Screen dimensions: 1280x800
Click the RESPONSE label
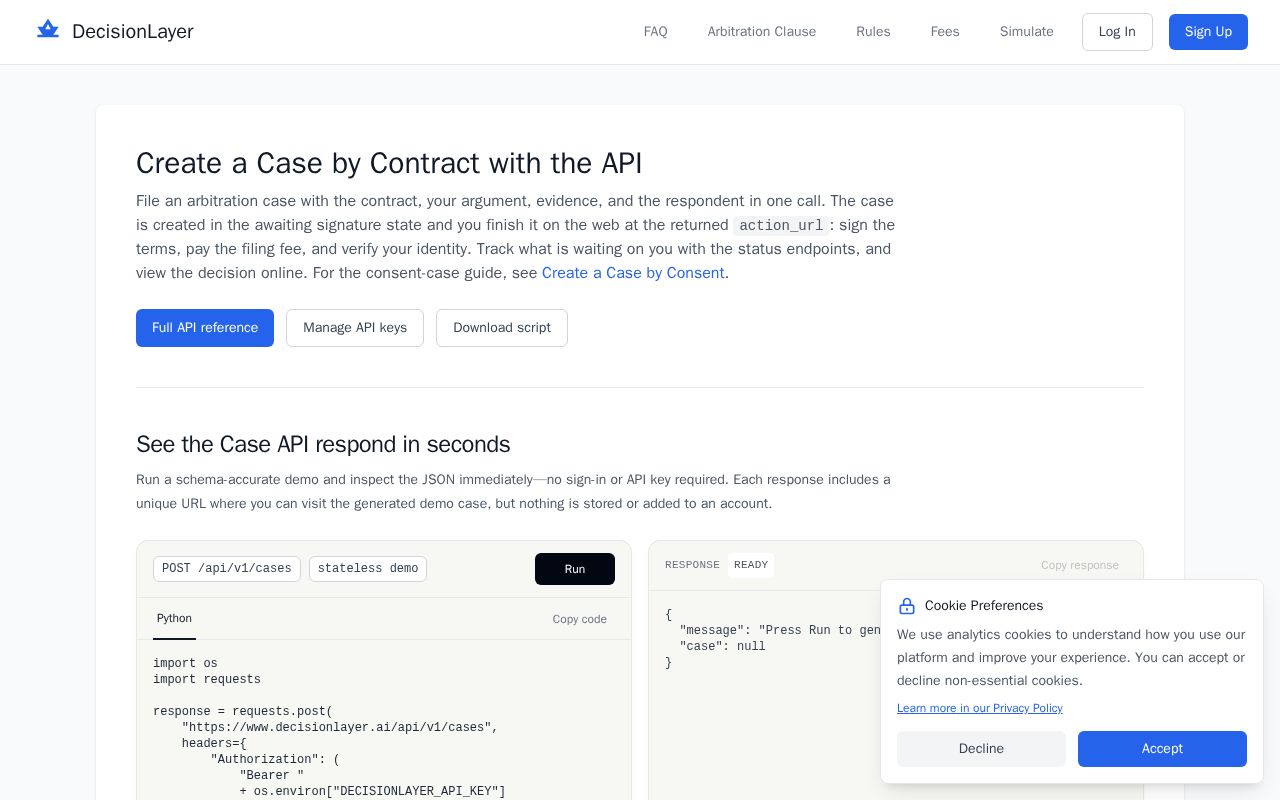(x=692, y=565)
